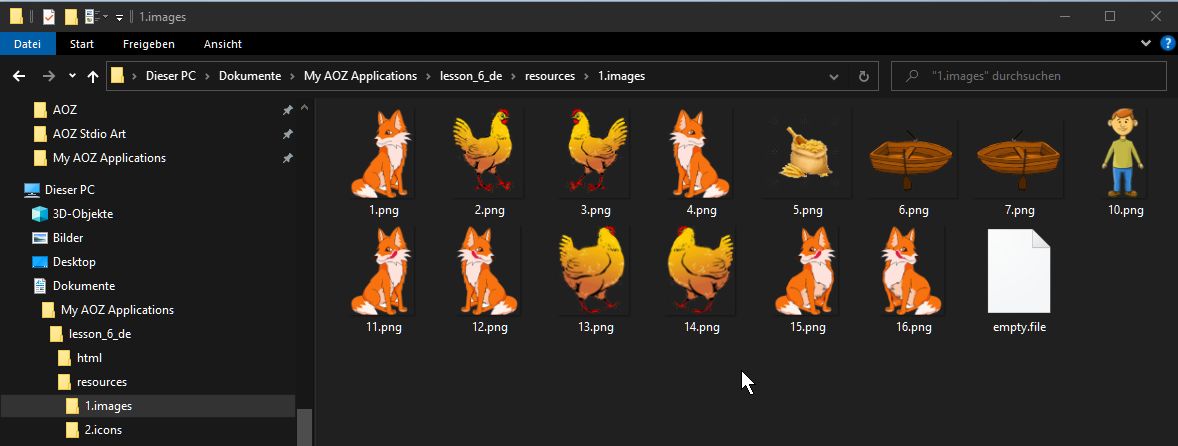
Task: Go up one folder level arrow
Action: click(94, 76)
